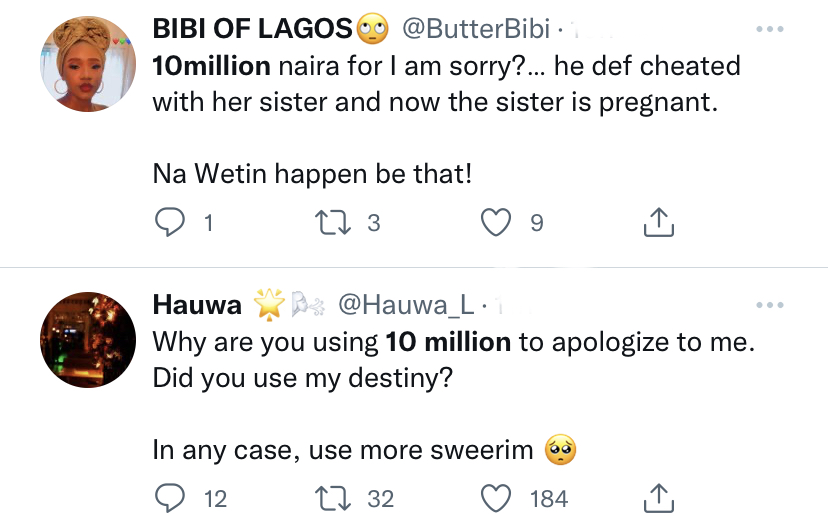Open more options on Hauwa's tweet
Image resolution: width=828 pixels, height=516 pixels.
tap(770, 305)
